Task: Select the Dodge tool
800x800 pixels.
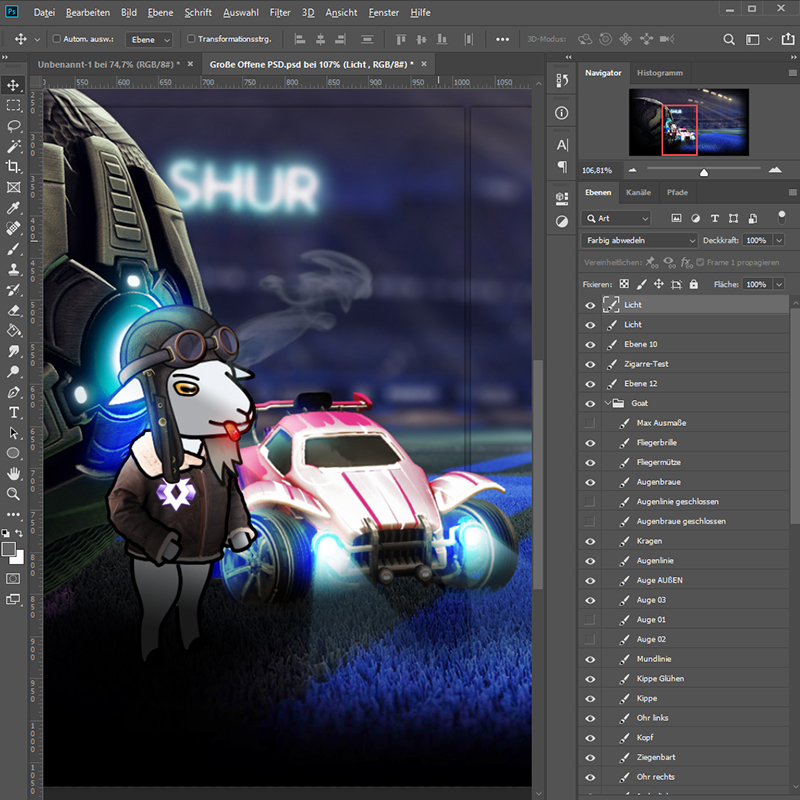Action: point(13,371)
